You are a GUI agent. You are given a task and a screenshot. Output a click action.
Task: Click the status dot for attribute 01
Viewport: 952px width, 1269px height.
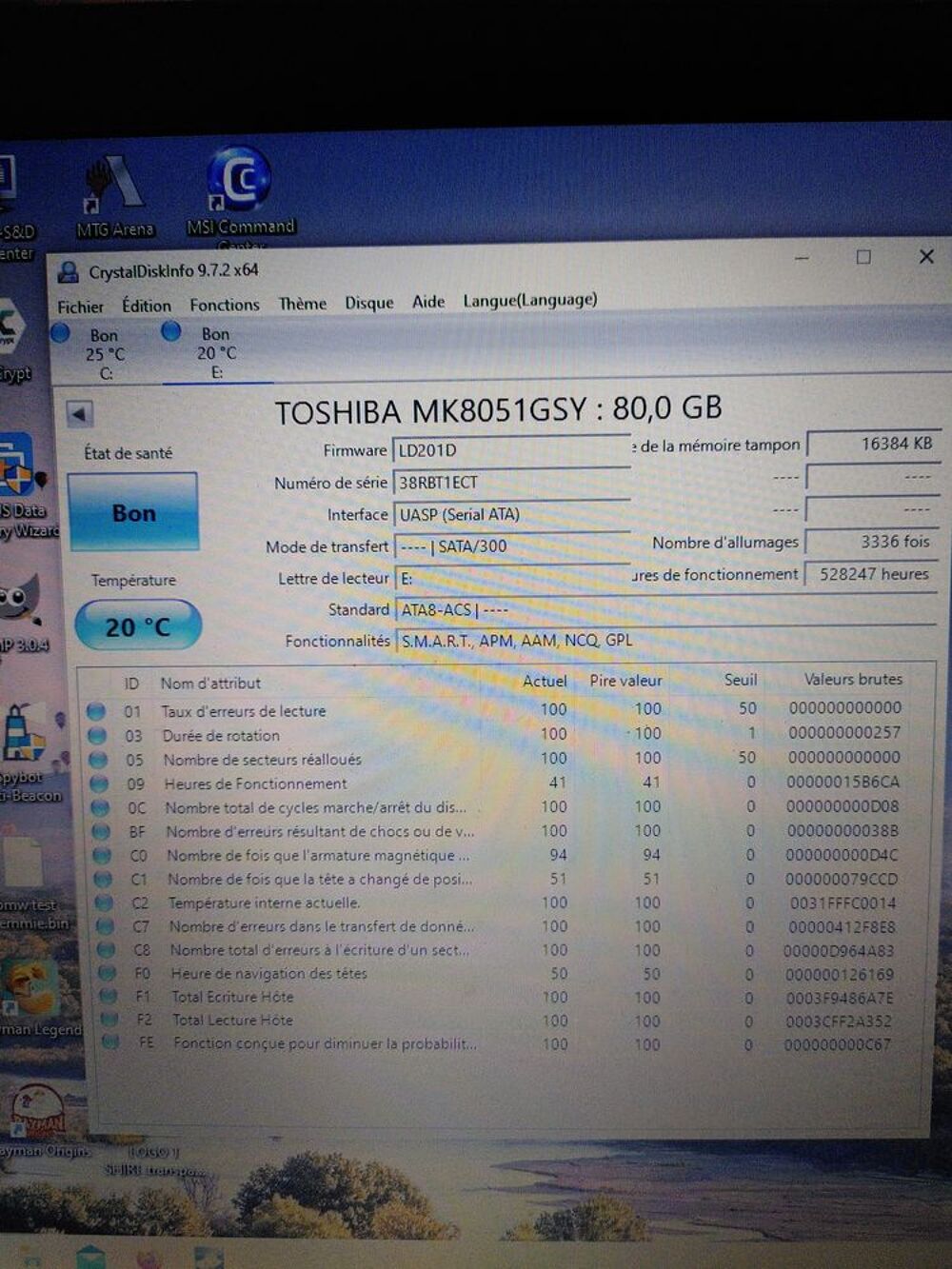click(95, 711)
